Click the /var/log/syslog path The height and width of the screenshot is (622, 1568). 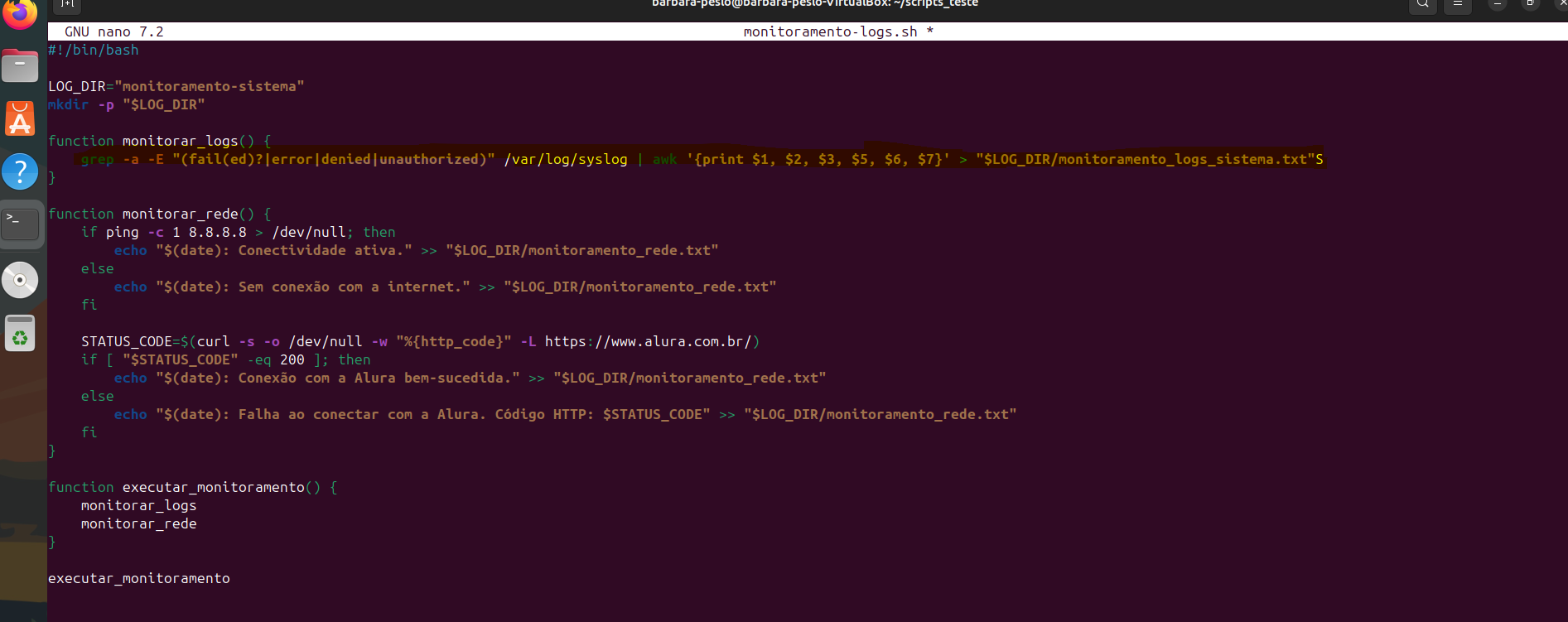point(566,159)
